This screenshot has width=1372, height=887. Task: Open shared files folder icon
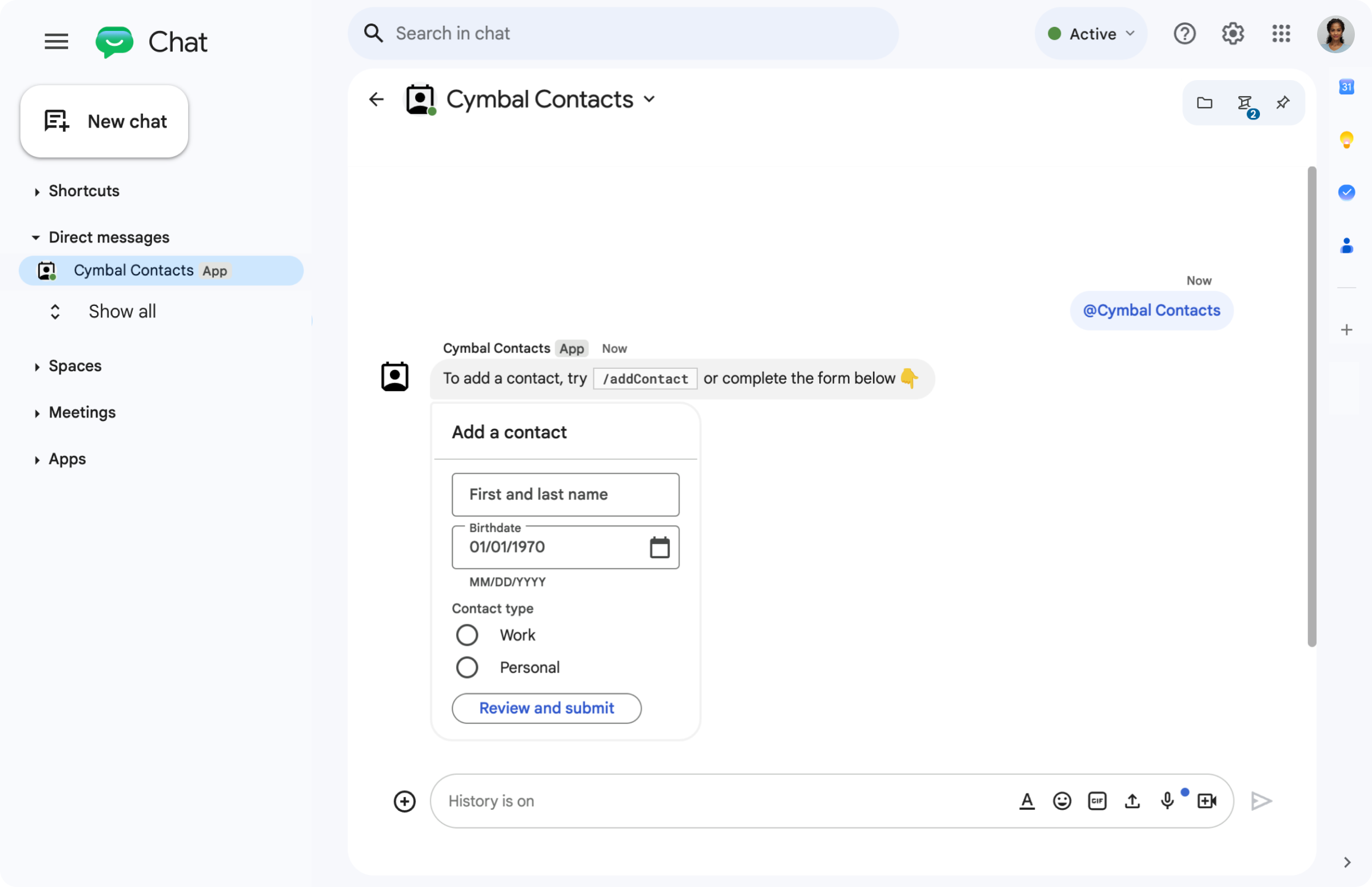pos(1205,103)
